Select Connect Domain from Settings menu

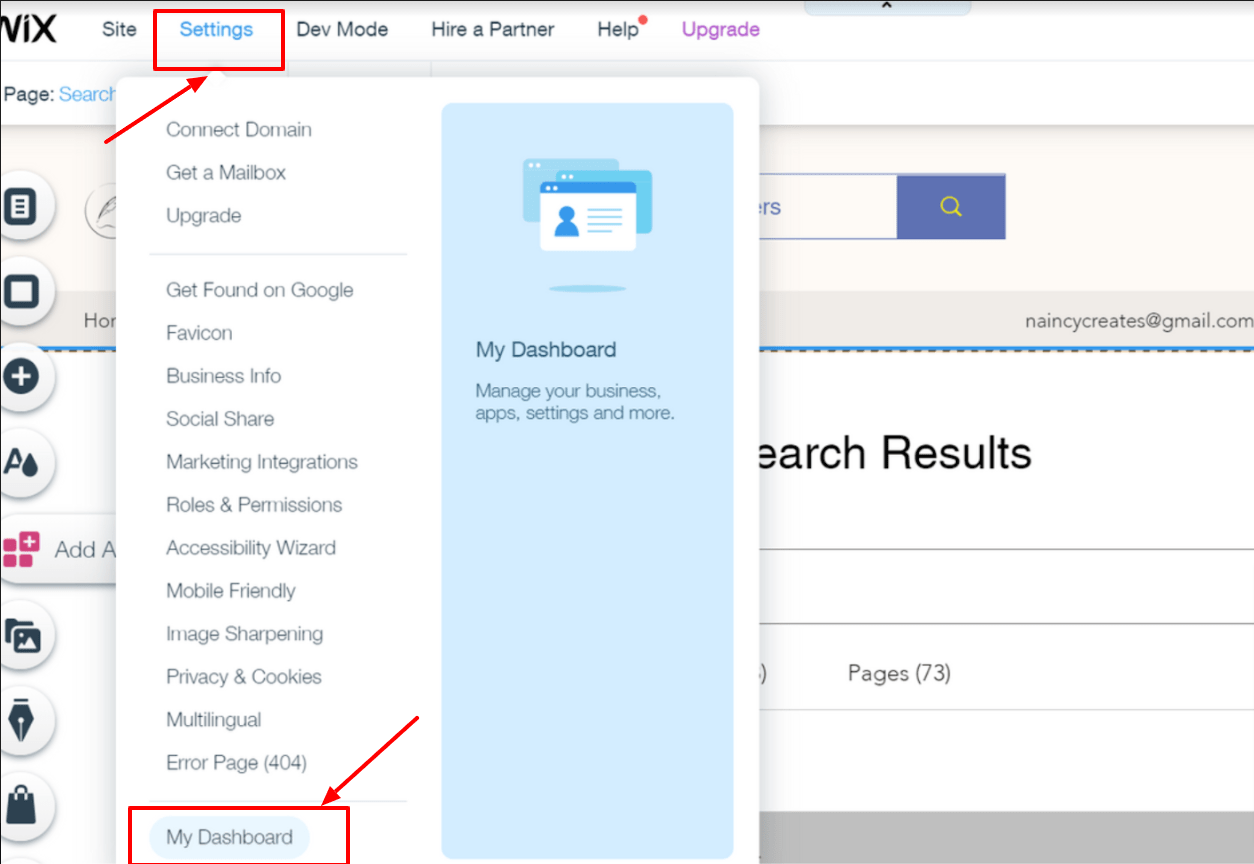[x=238, y=129]
